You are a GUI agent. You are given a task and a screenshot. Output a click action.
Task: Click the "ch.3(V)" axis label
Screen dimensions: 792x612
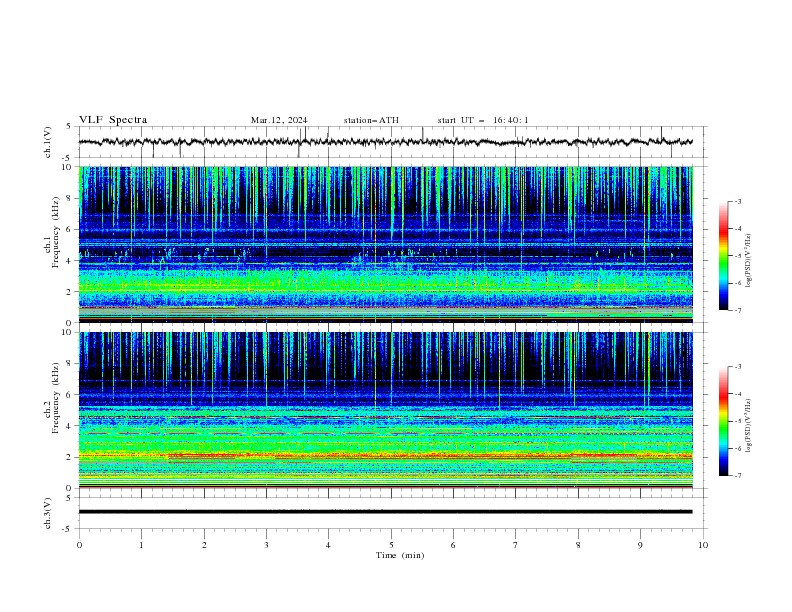click(x=48, y=513)
